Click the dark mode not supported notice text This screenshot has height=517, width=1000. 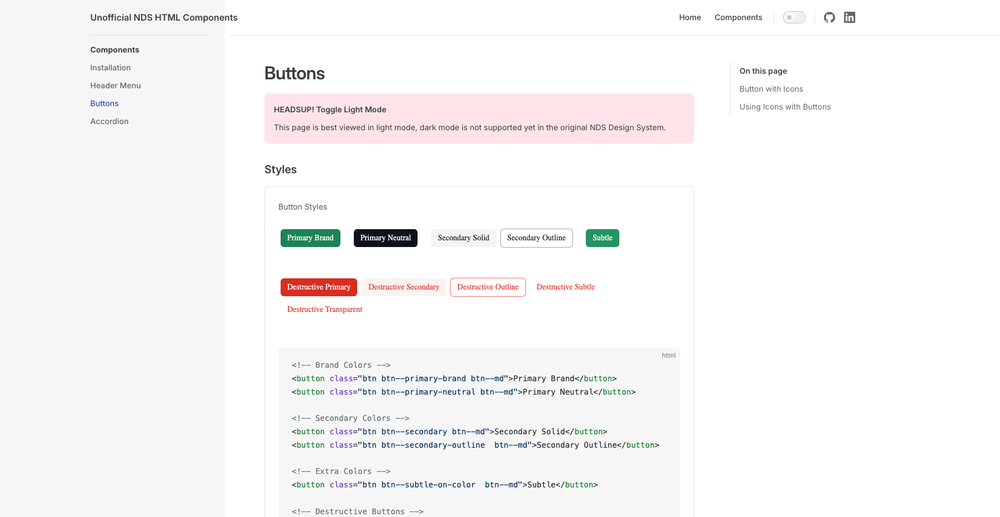pos(470,127)
